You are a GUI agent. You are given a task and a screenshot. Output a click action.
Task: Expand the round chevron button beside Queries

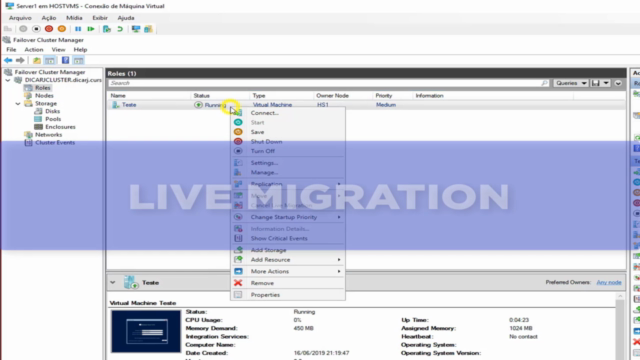(618, 83)
